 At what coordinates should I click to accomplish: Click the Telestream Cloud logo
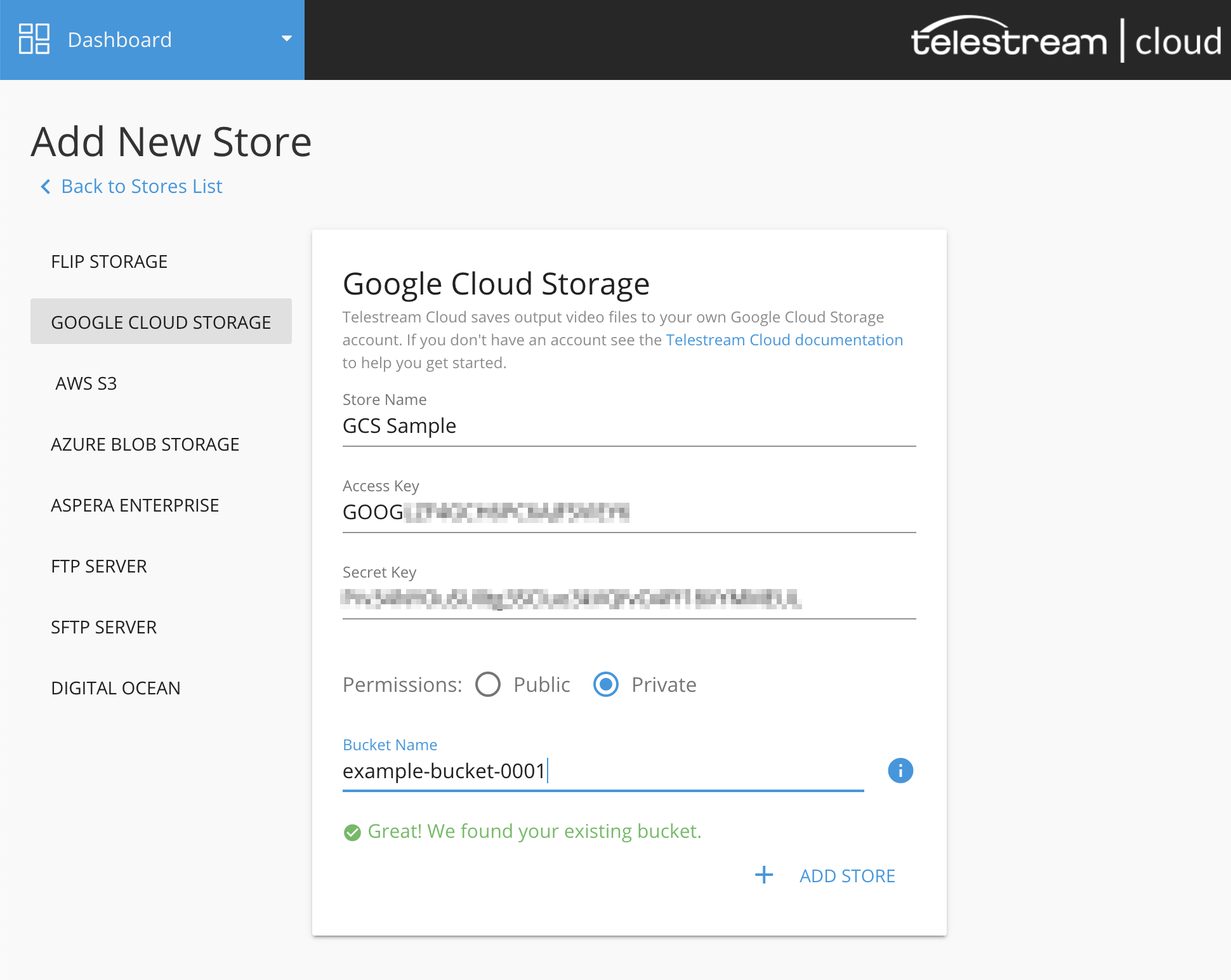click(1066, 40)
